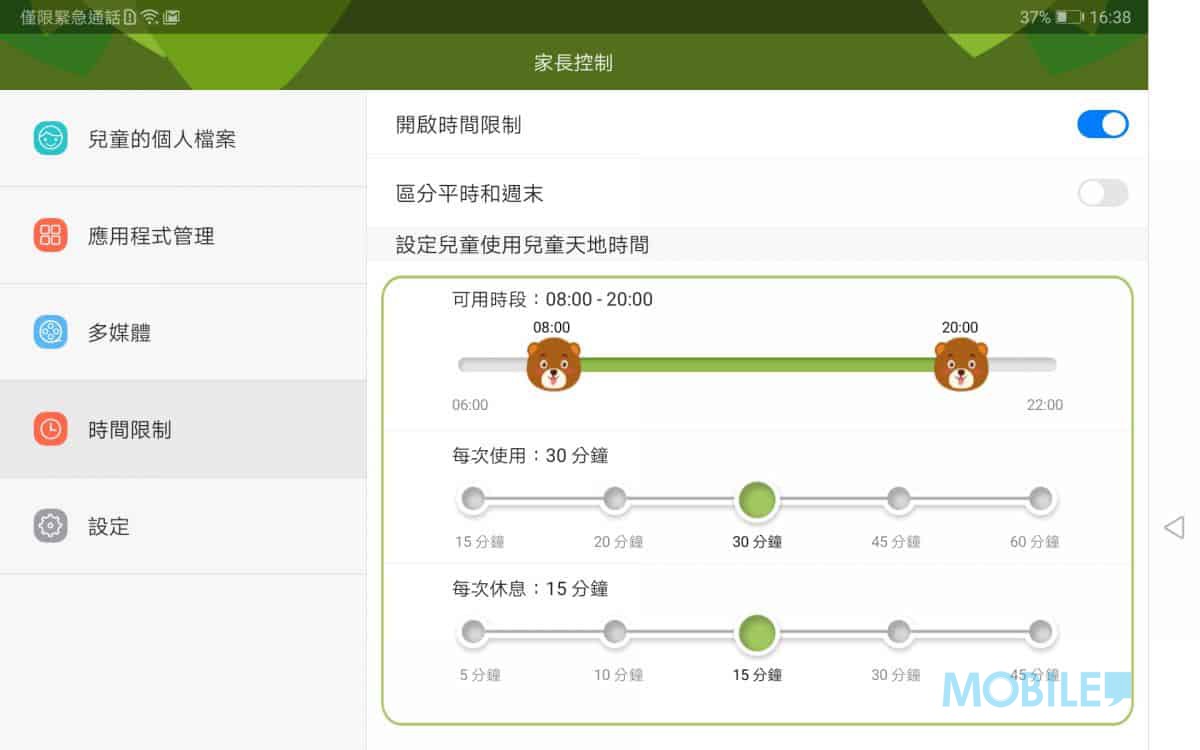Click the app management grid icon

click(x=50, y=235)
